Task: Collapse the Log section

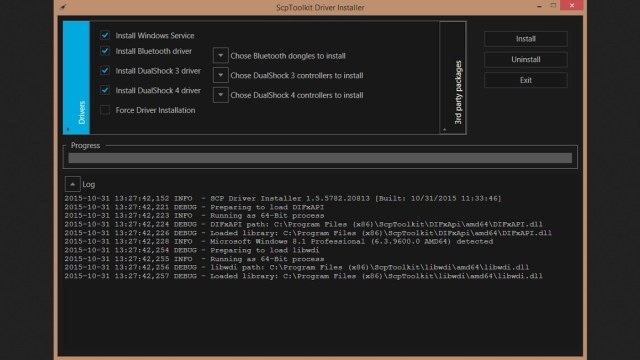Action: pos(72,184)
